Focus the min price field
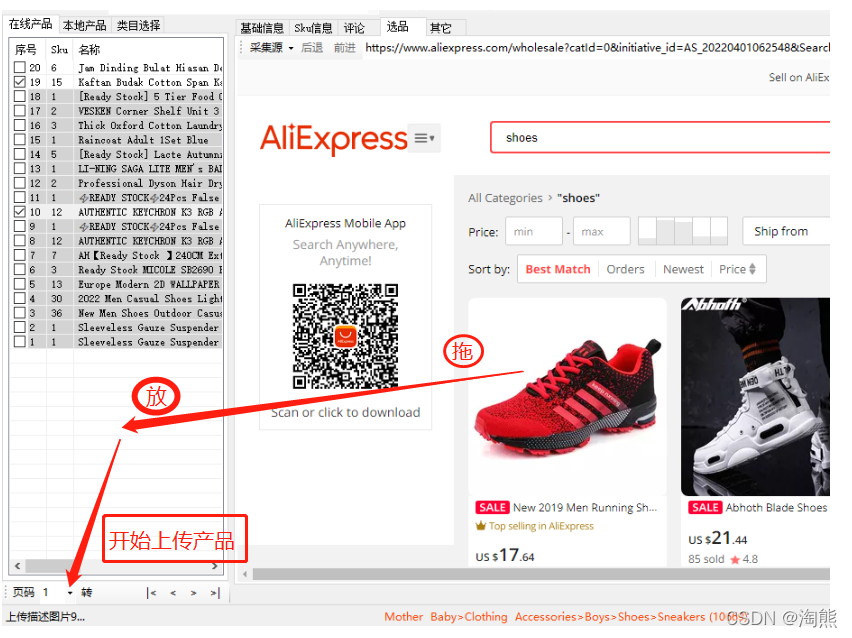 click(534, 232)
